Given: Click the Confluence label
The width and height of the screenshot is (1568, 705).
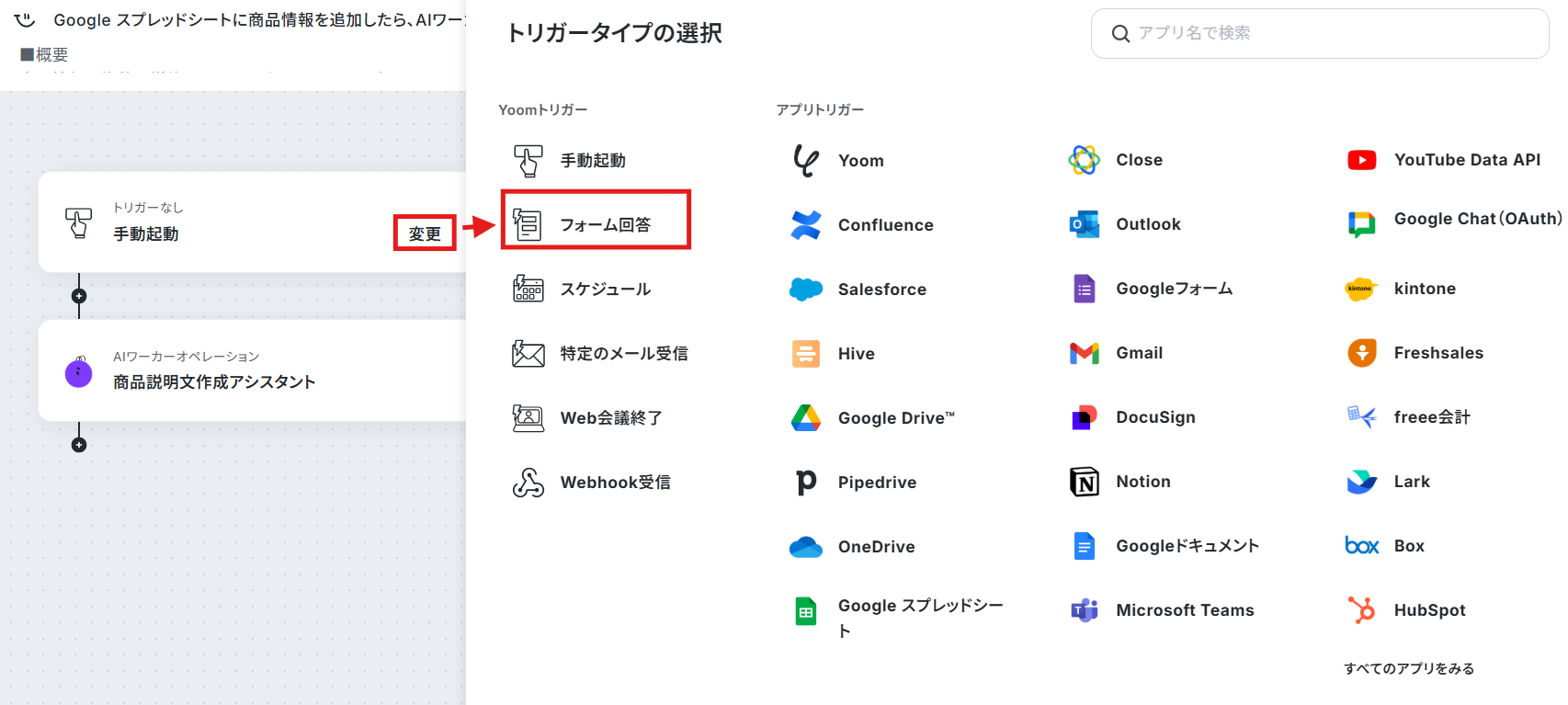Looking at the screenshot, I should point(886,225).
